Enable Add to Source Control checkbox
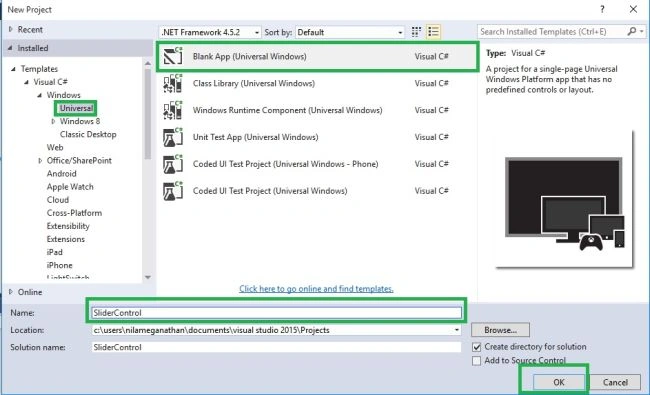The width and height of the screenshot is (650, 395). pyautogui.click(x=477, y=361)
